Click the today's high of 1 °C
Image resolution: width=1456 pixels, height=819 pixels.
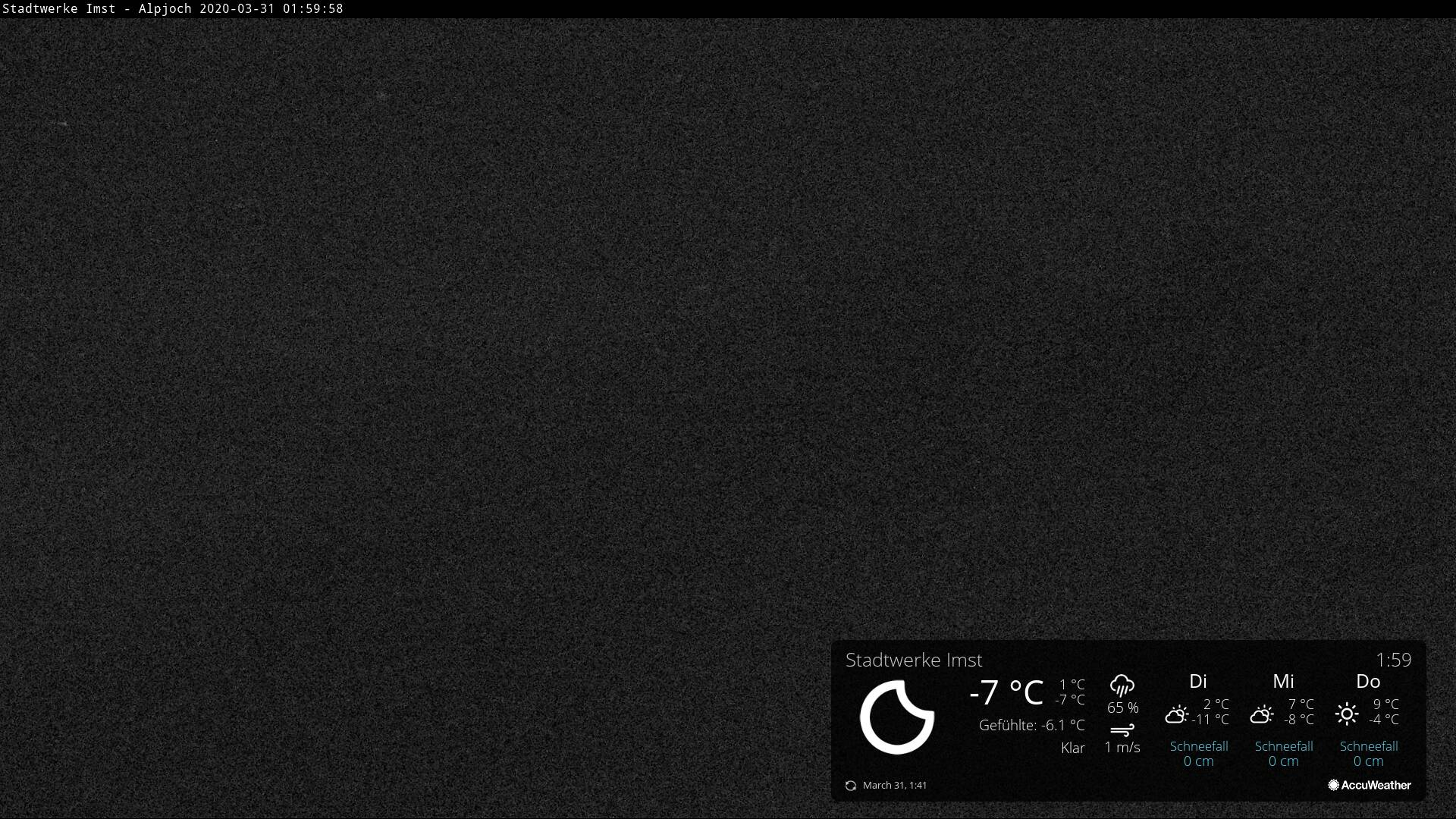pyautogui.click(x=1072, y=685)
